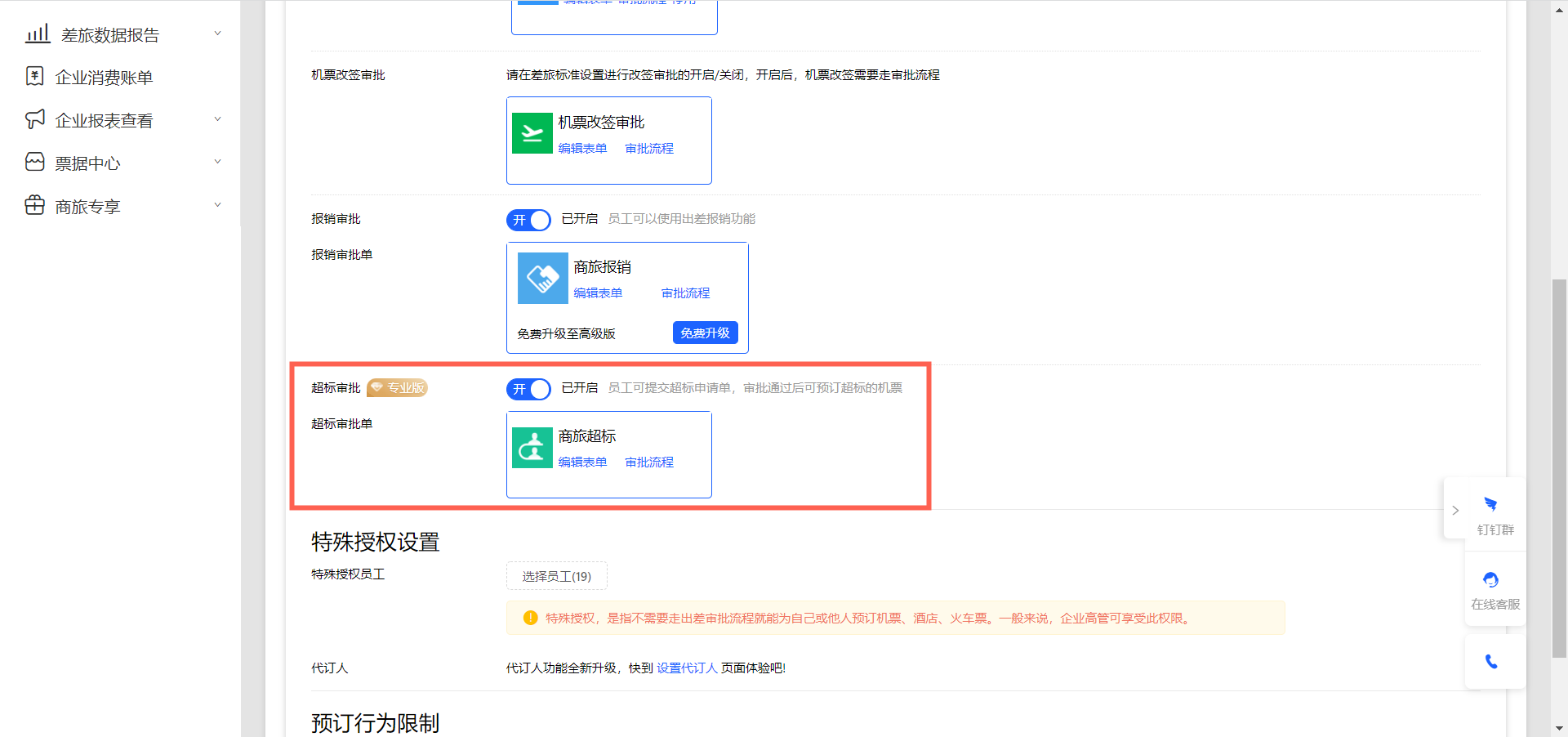Click the green 商旅超标 icon
Image resolution: width=1568 pixels, height=737 pixels.
pyautogui.click(x=532, y=448)
